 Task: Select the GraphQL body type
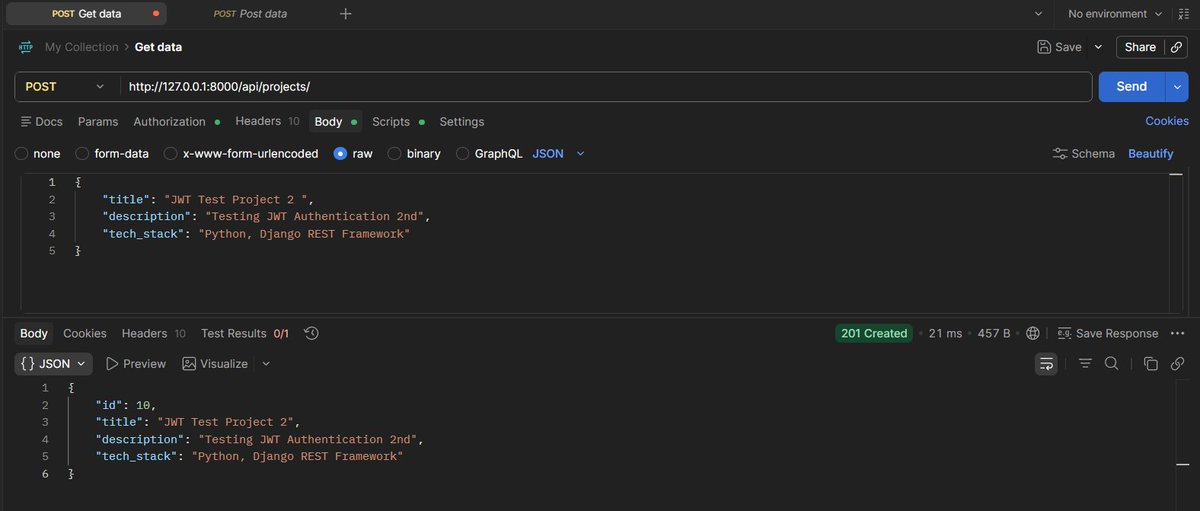click(x=462, y=154)
